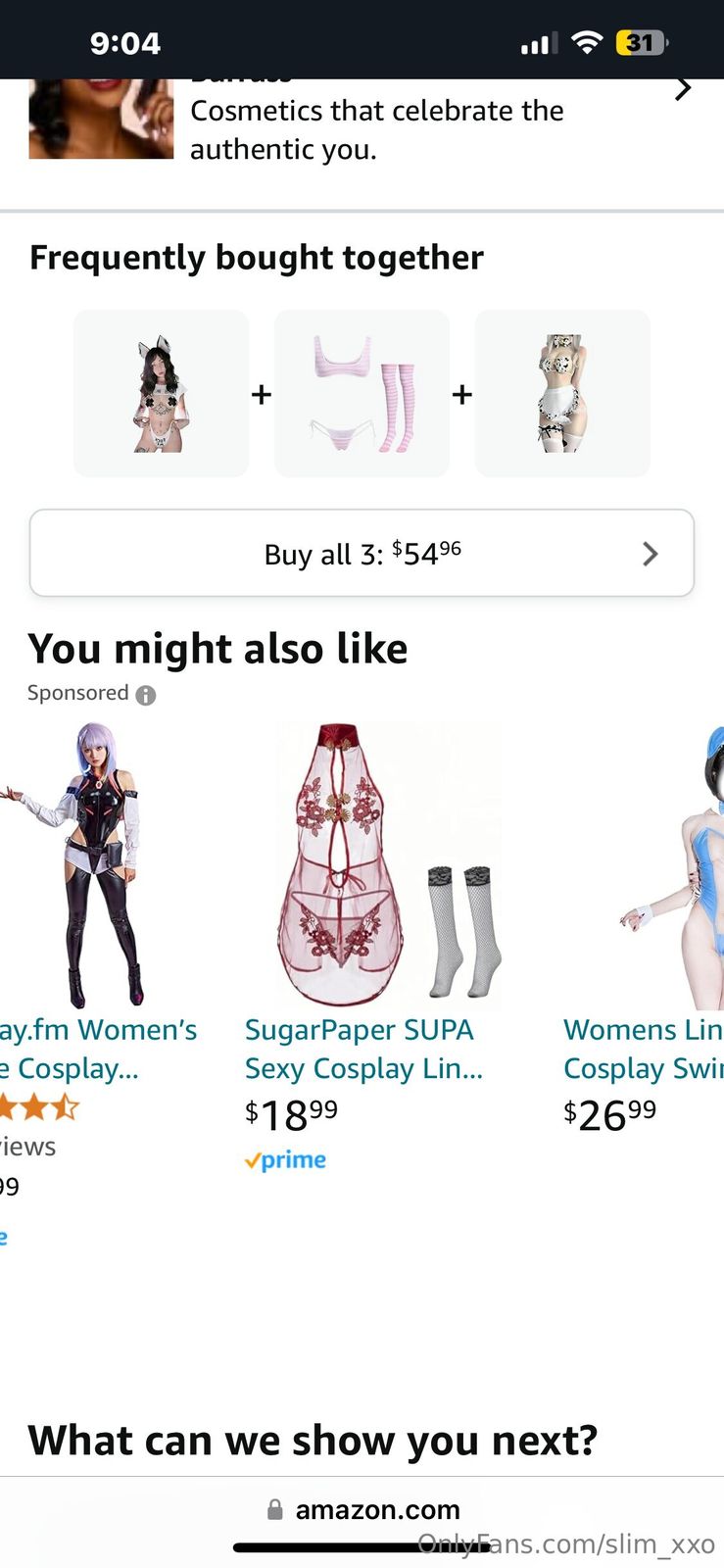Screen dimensions: 724x1568
Task: Open SugarPaper SUPA Sexy Cosplay link
Action: 363,1049
